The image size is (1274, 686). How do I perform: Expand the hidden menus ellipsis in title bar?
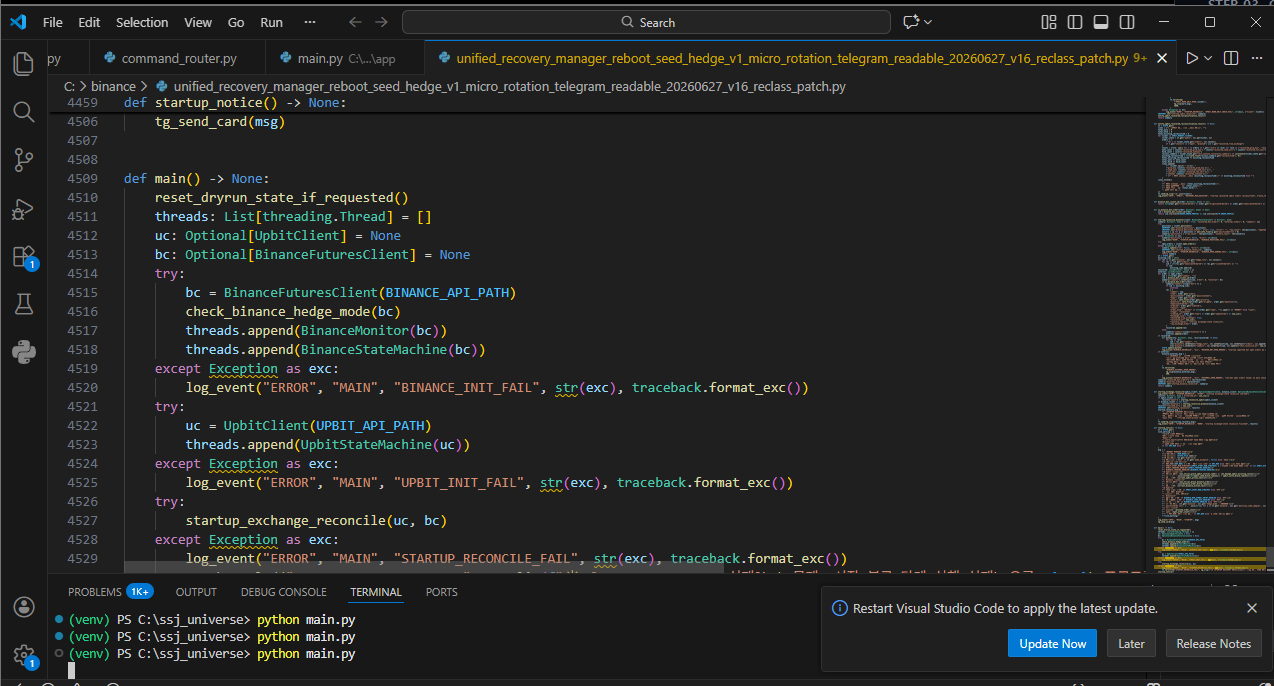coord(310,22)
